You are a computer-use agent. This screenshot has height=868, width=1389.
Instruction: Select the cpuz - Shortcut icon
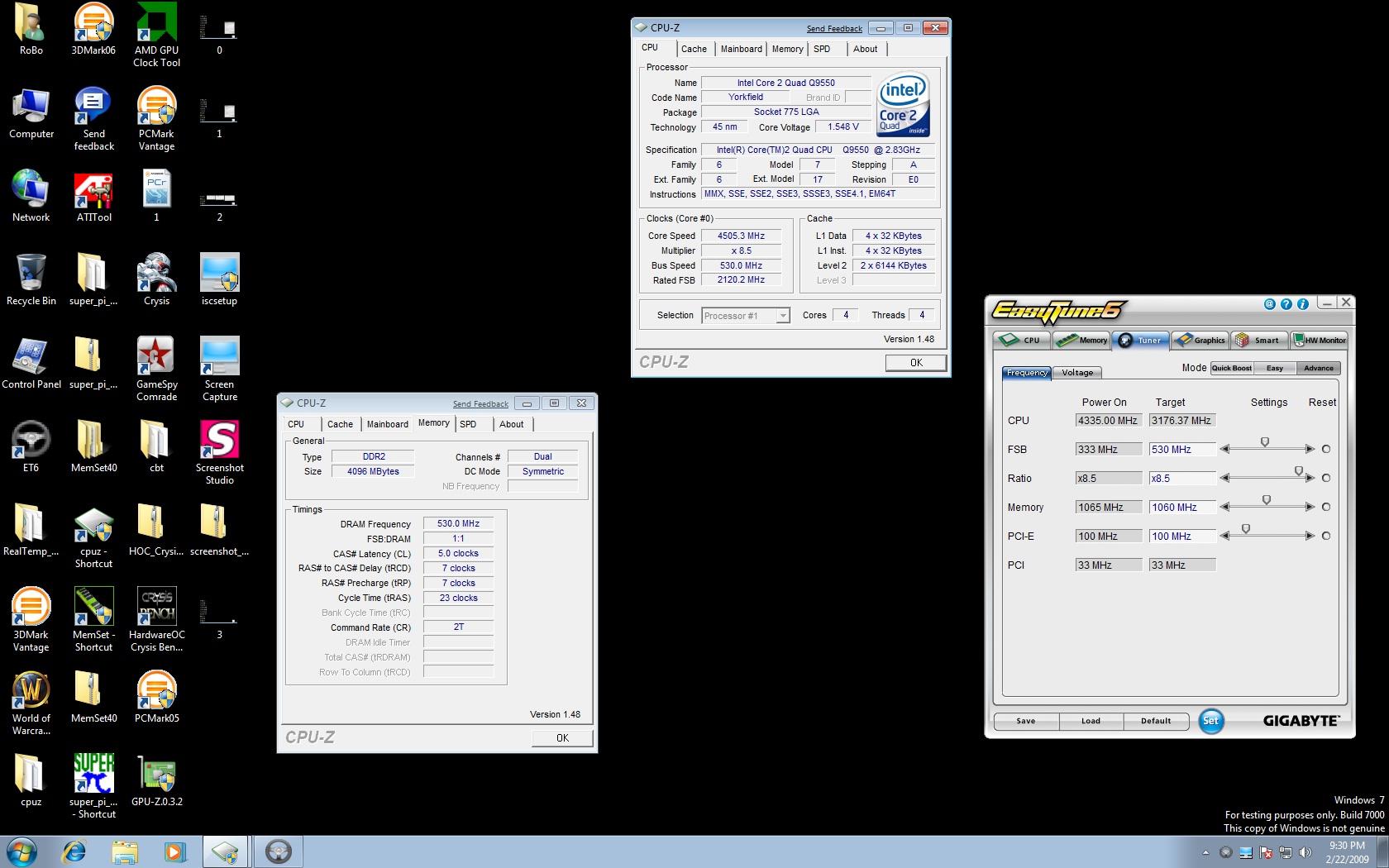click(x=93, y=536)
